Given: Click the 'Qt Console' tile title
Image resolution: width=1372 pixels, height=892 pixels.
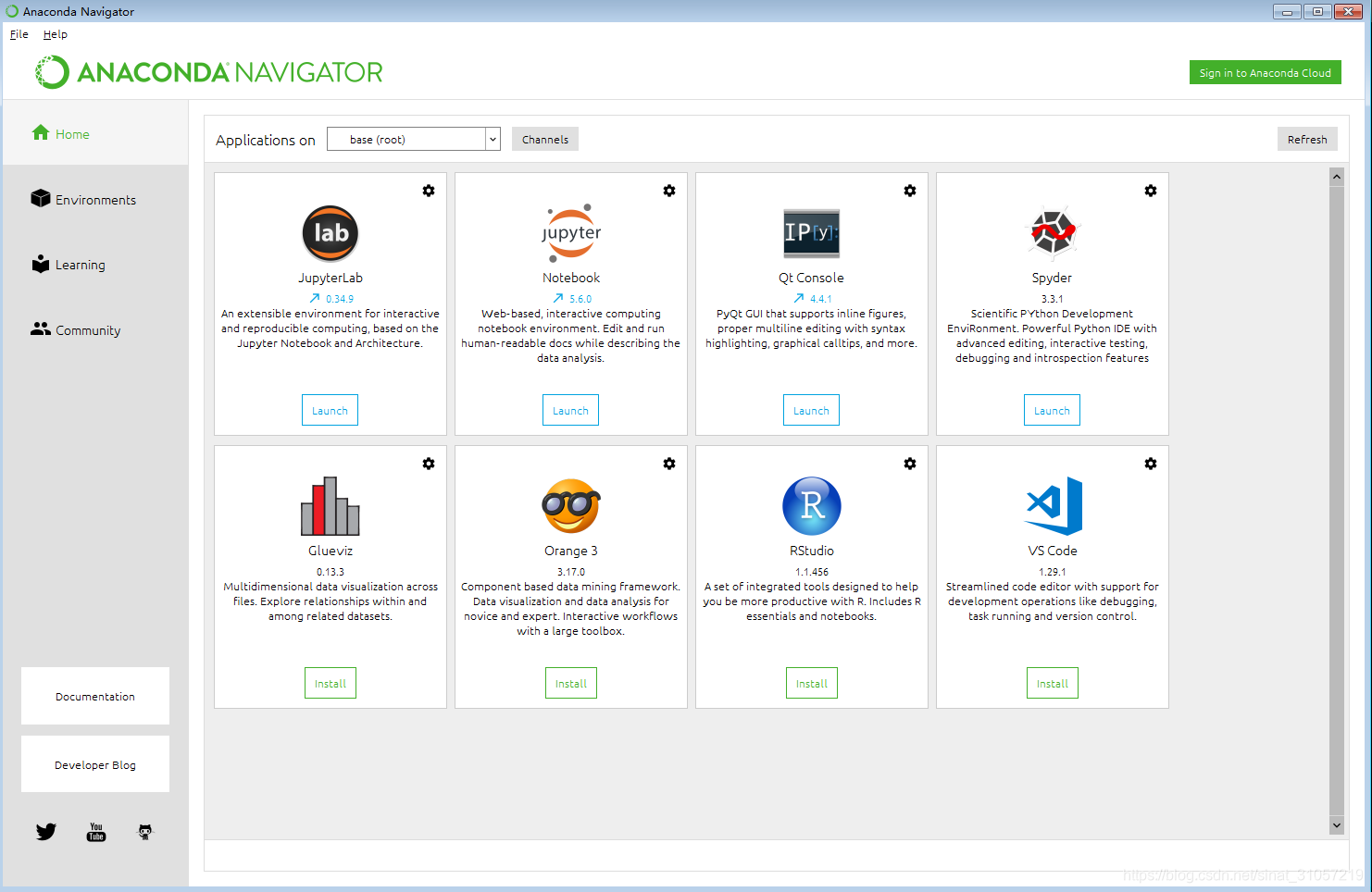Looking at the screenshot, I should [811, 278].
